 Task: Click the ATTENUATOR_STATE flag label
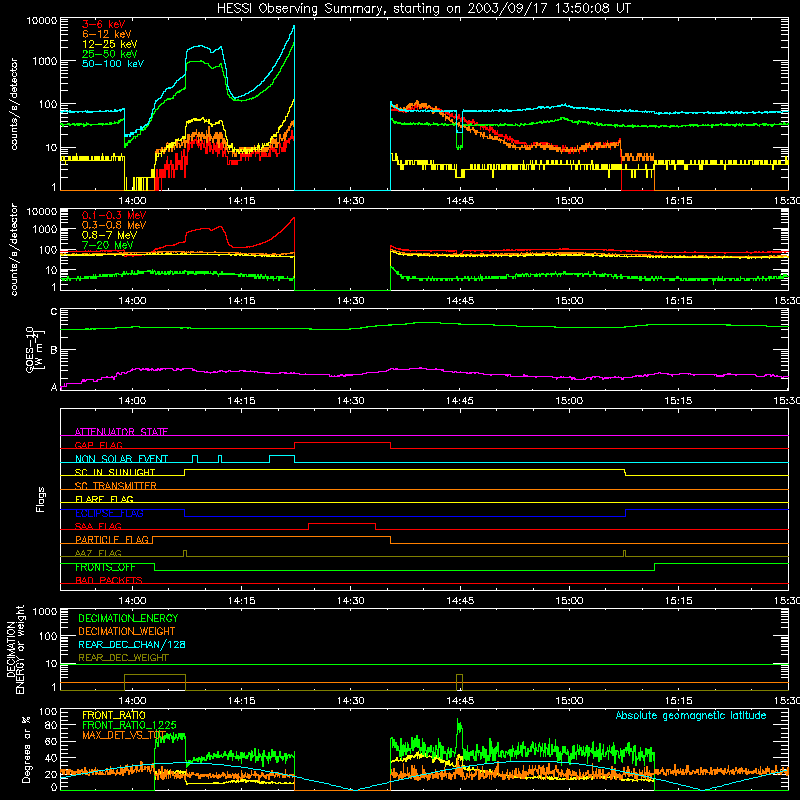pyautogui.click(x=121, y=432)
